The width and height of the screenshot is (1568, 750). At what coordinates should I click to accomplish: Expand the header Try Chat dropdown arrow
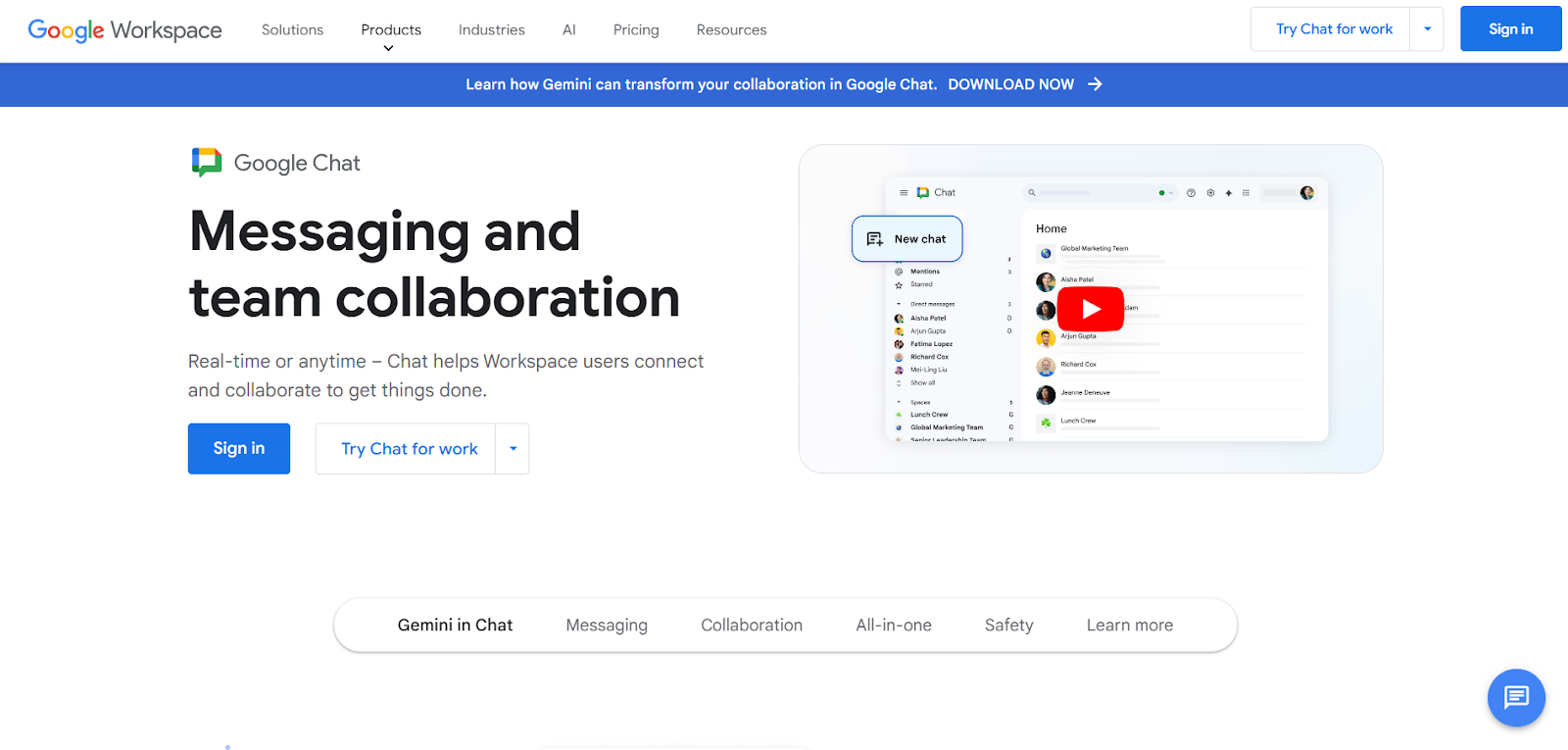point(1427,29)
